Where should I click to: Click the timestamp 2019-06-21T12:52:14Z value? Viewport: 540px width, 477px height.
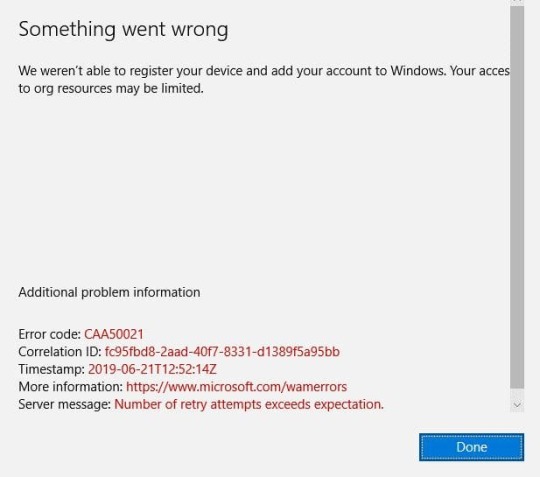point(152,369)
